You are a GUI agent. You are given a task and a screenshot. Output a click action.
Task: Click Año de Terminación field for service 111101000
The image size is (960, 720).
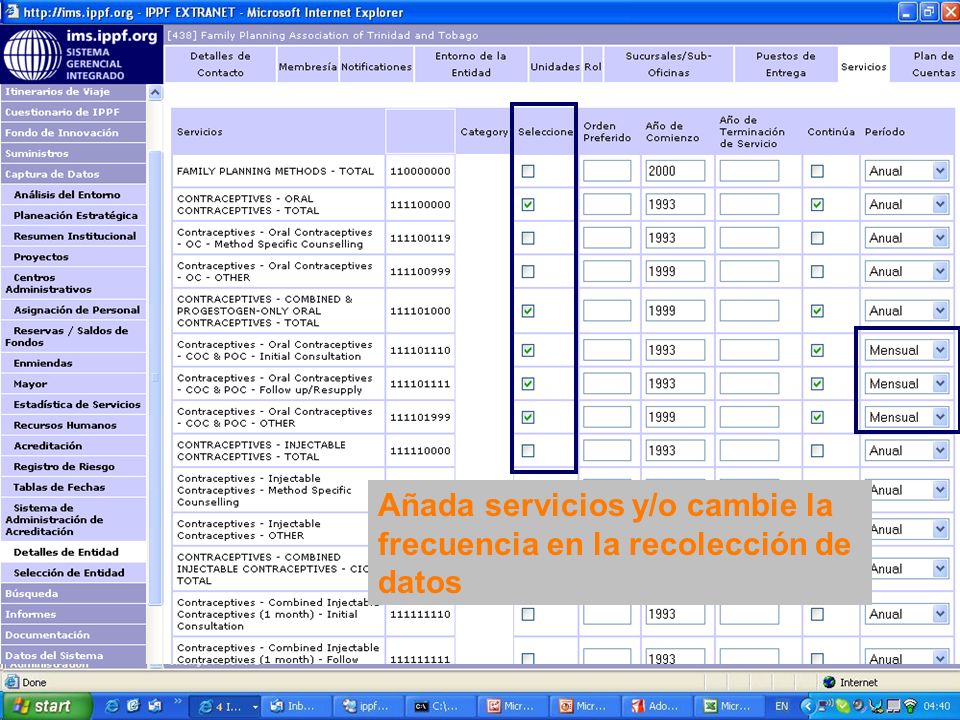(749, 311)
